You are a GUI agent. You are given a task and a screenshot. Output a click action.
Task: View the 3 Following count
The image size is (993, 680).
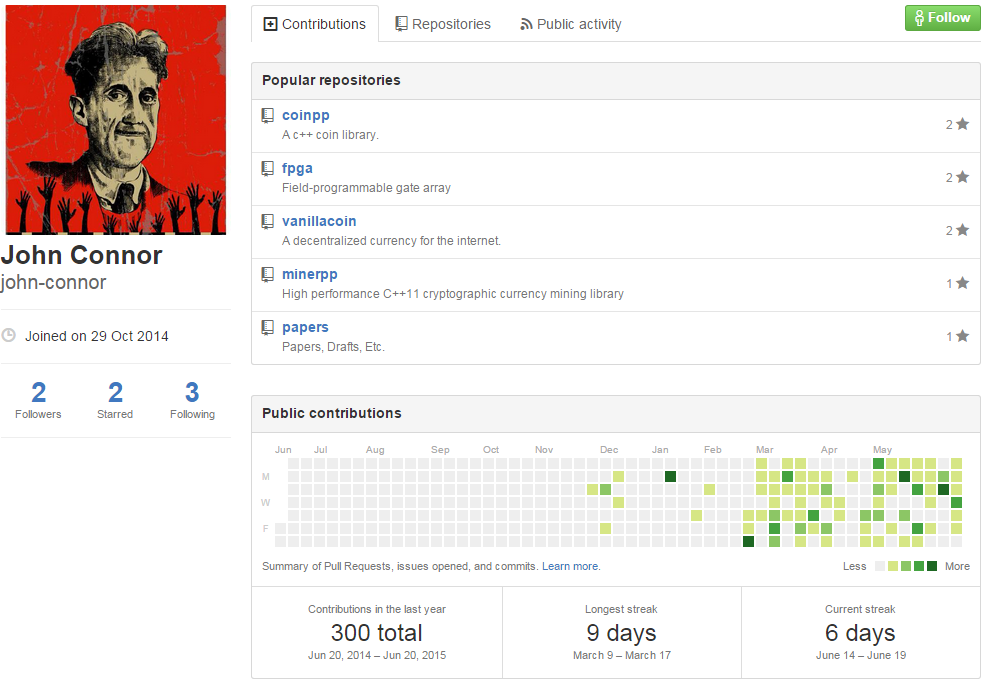point(192,400)
